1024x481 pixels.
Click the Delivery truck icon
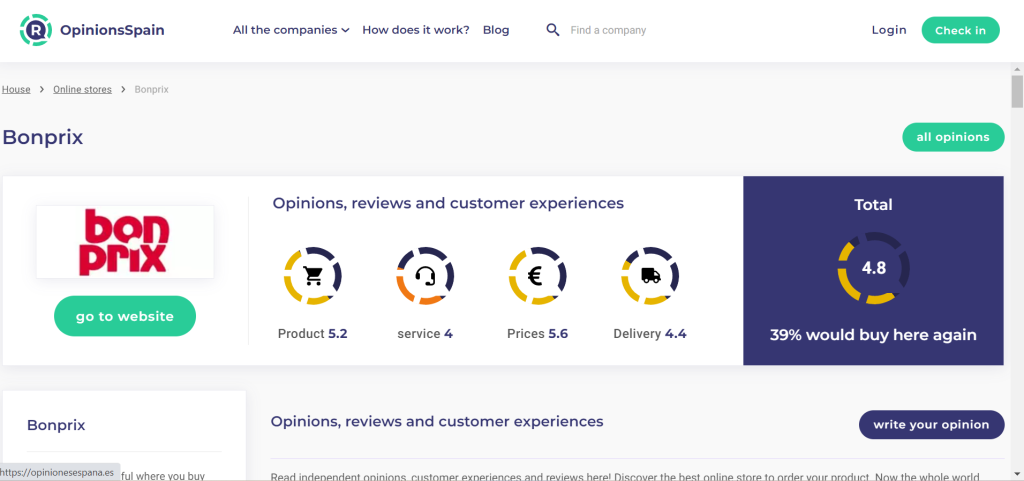(x=649, y=274)
